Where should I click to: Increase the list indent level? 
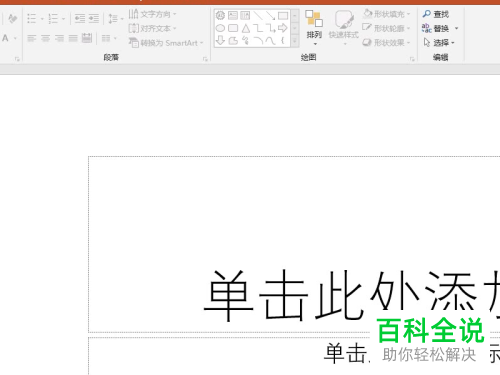94,18
